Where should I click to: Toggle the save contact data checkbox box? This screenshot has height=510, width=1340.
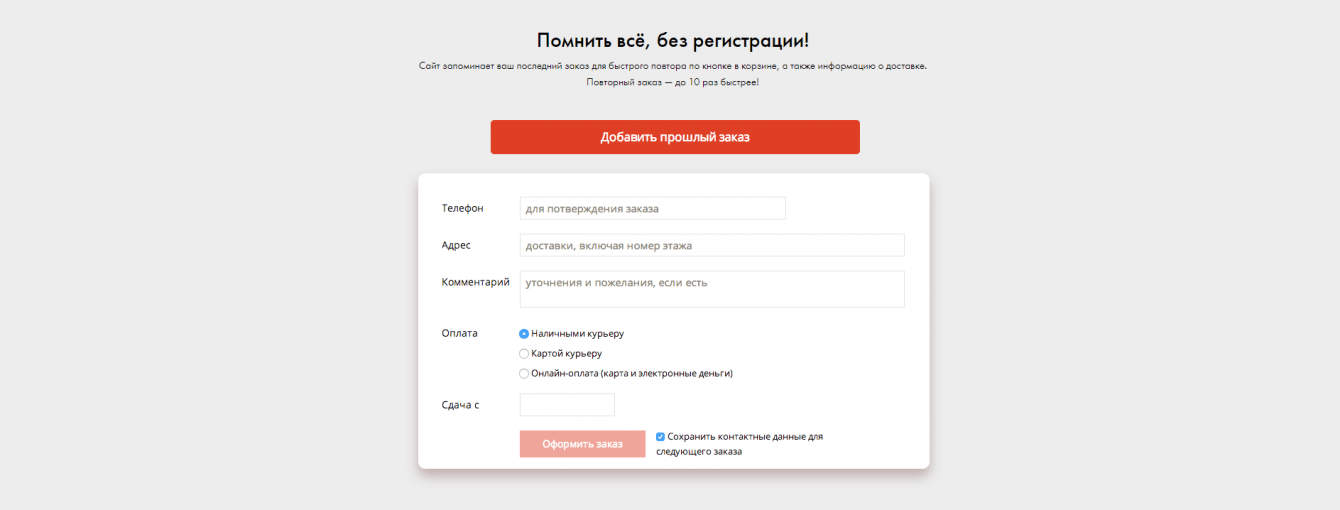coord(660,437)
